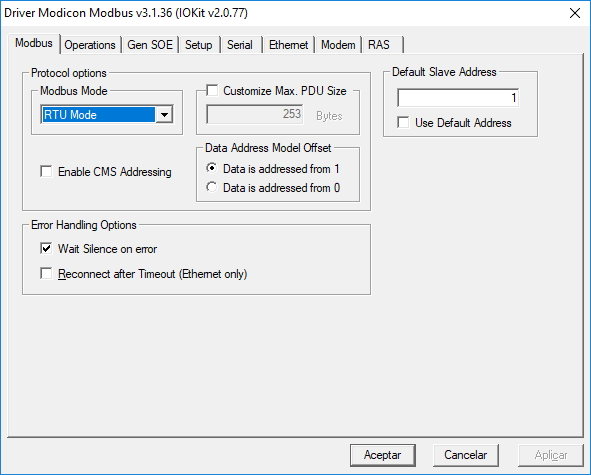Select Data is addressed from 0
This screenshot has width=591, height=475.
tap(212, 187)
